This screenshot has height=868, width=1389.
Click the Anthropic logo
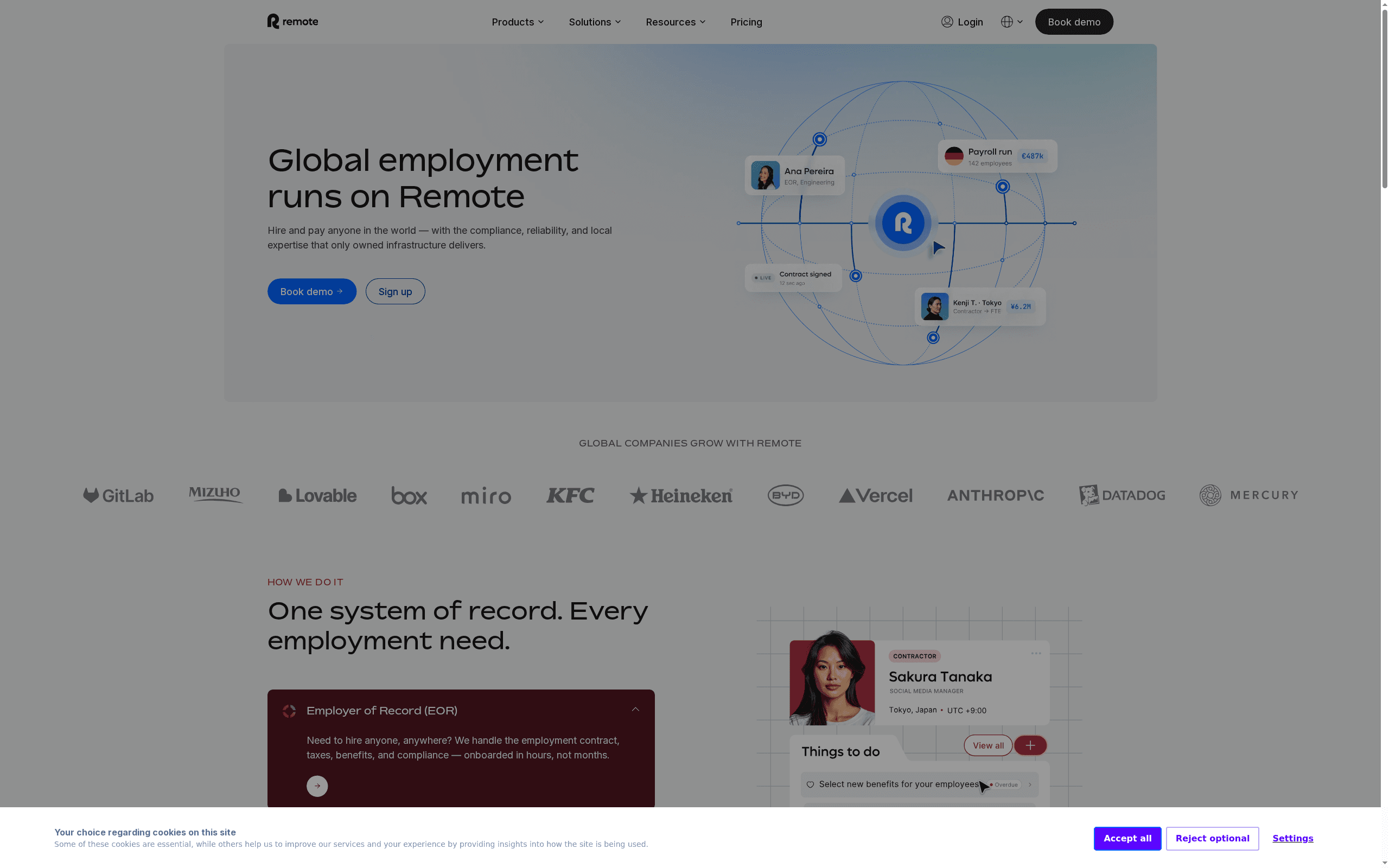[995, 495]
